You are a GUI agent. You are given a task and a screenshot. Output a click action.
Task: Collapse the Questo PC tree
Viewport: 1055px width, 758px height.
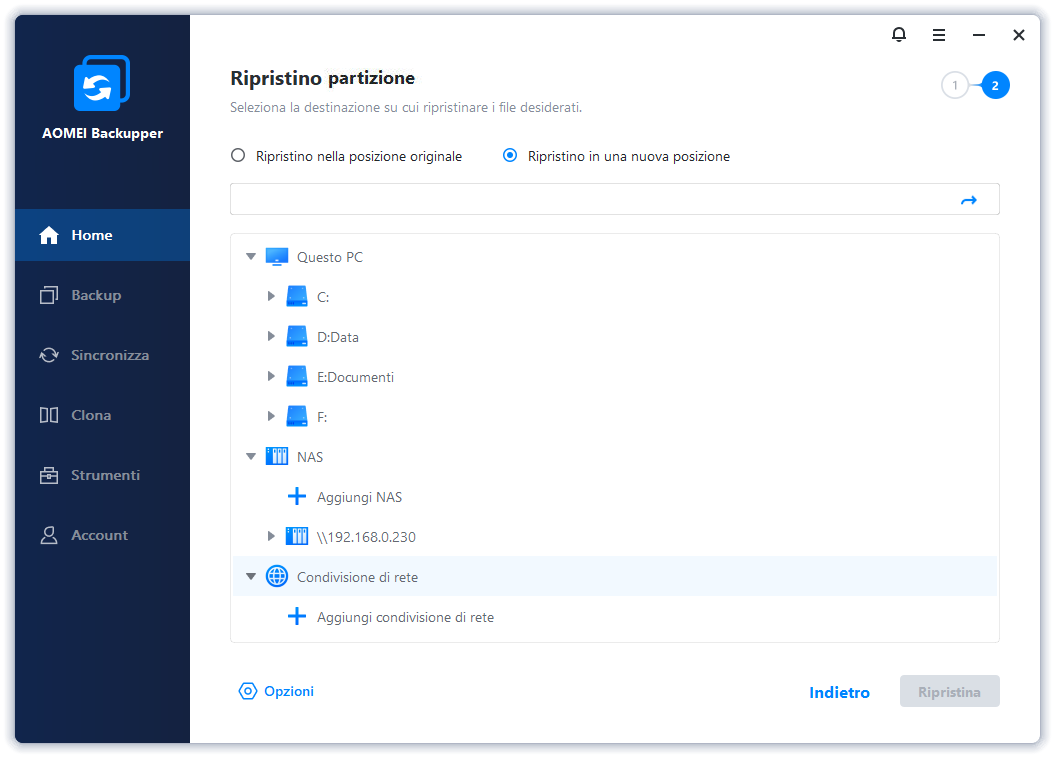[251, 257]
